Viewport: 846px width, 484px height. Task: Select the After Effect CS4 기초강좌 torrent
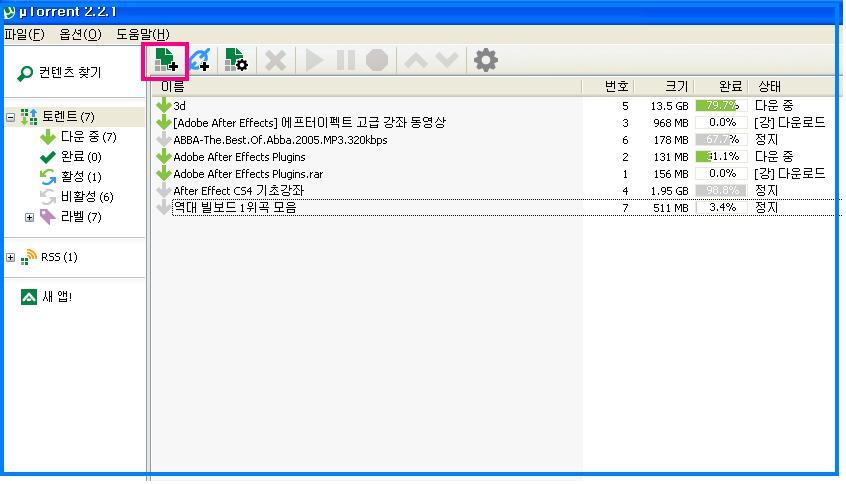click(495, 190)
